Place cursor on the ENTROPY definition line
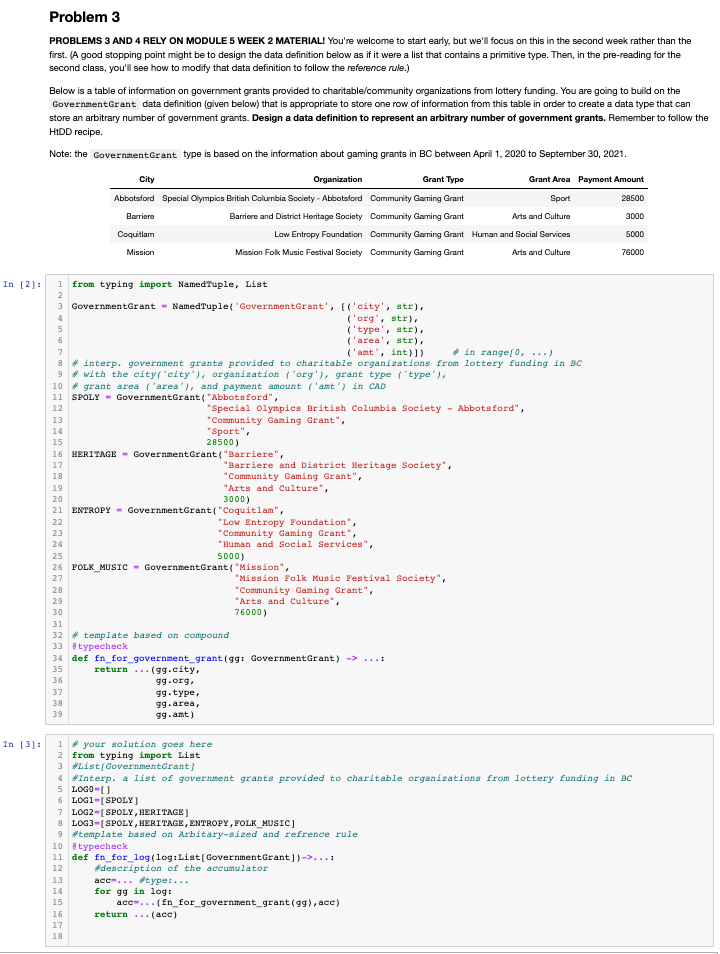This screenshot has width=720, height=954. 178,510
